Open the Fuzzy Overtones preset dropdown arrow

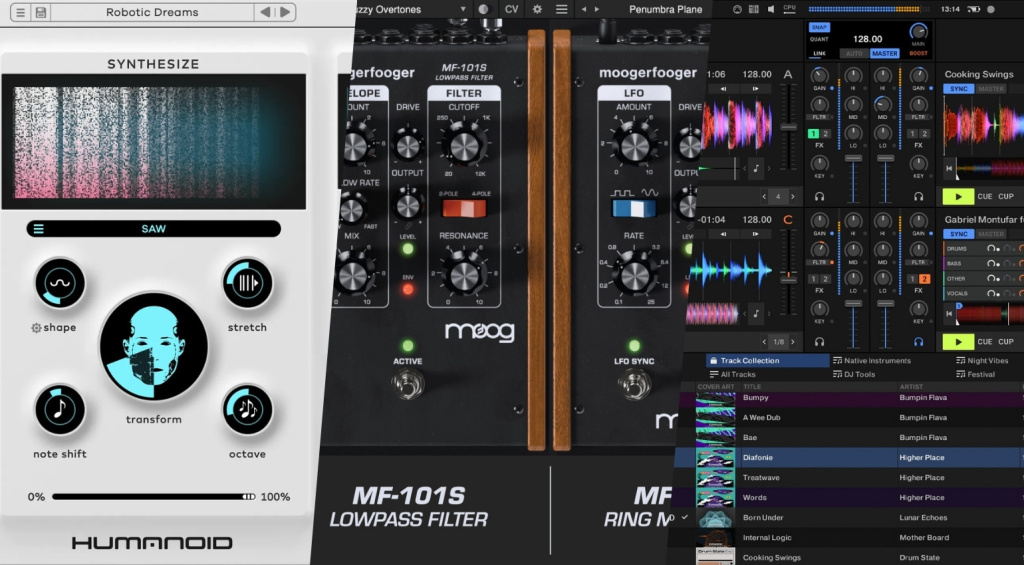[462, 9]
